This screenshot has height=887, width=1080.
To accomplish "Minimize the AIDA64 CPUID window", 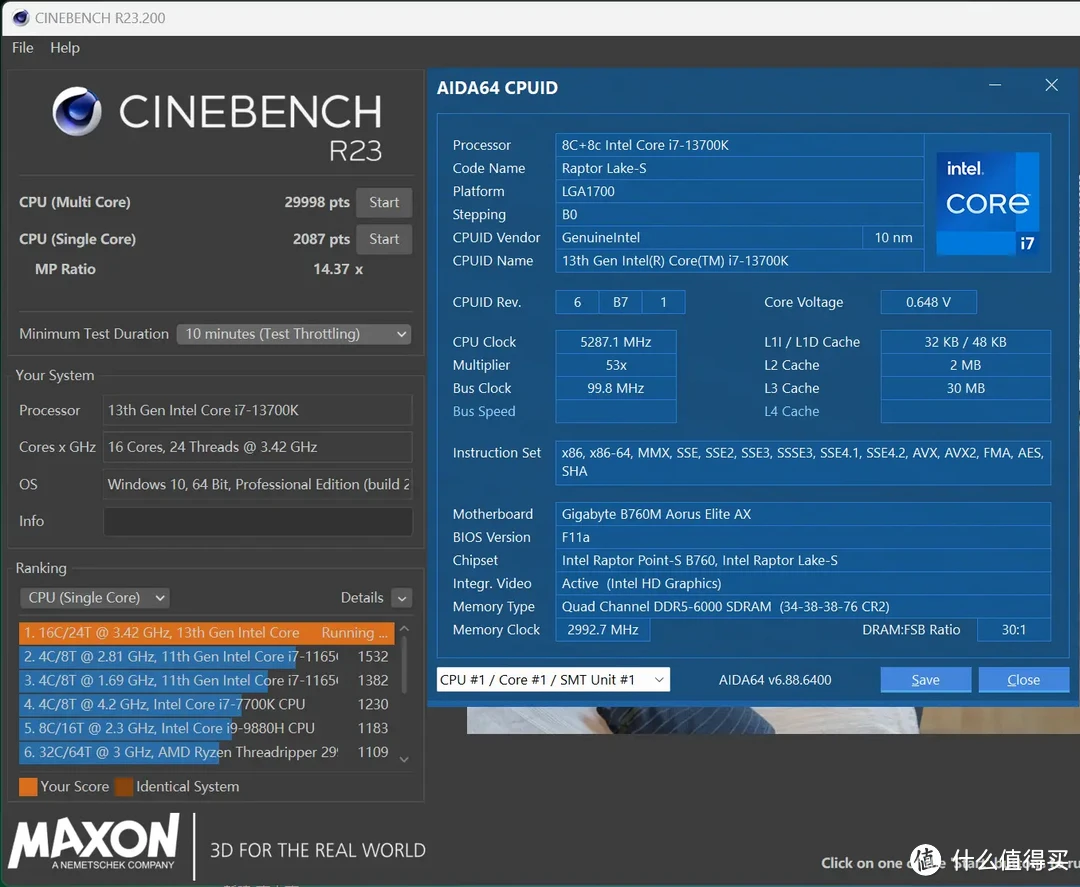I will [x=995, y=85].
